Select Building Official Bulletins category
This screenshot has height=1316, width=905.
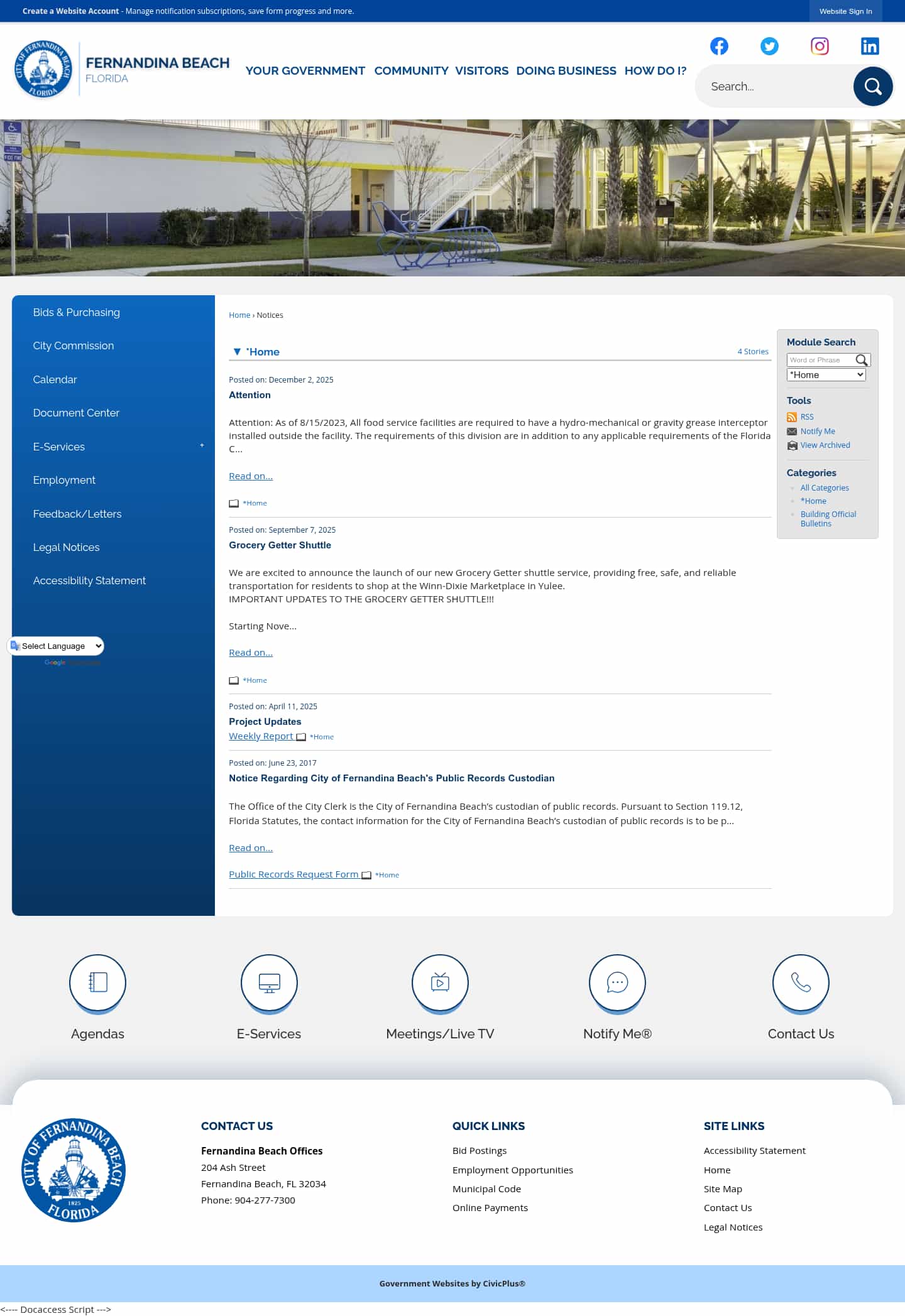pos(828,519)
